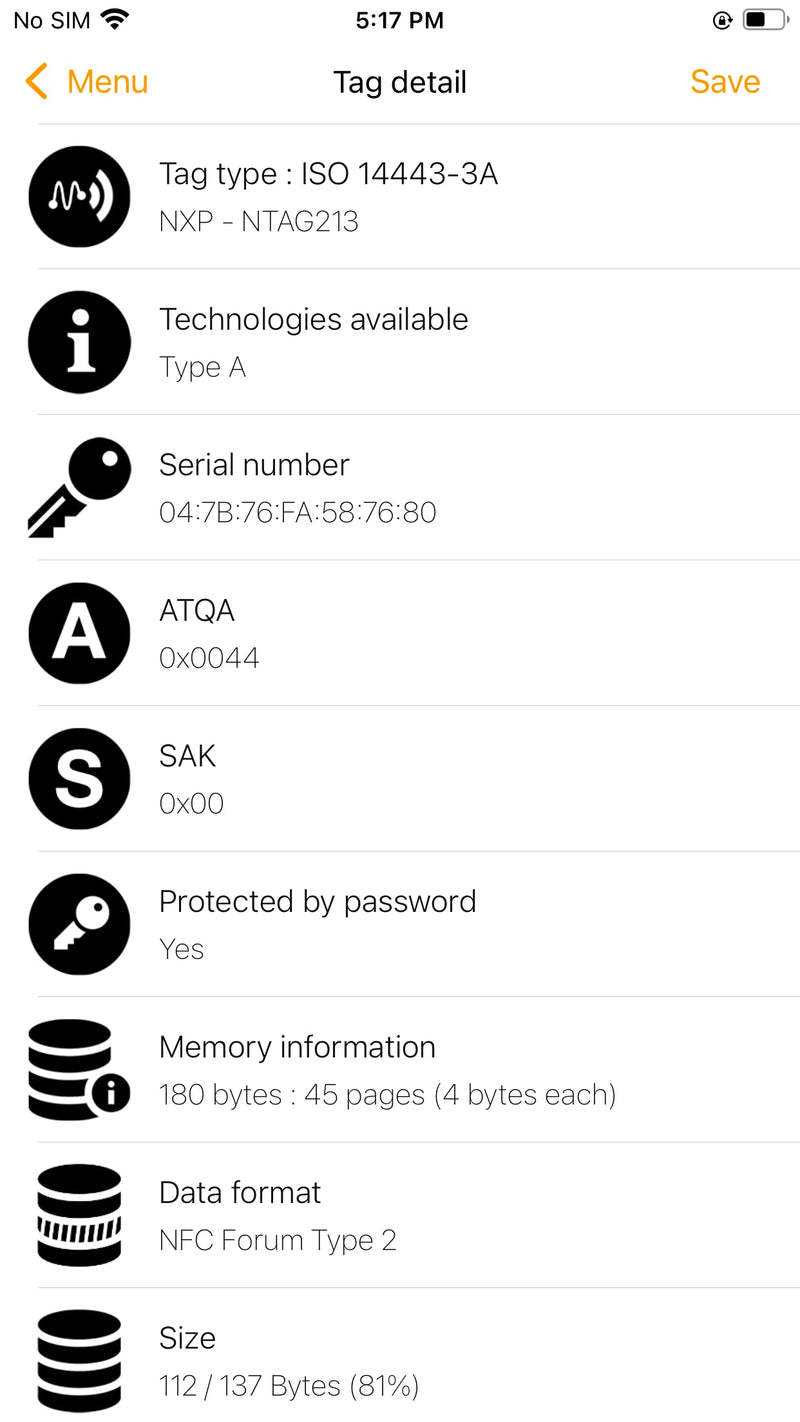The height and width of the screenshot is (1422, 800).
Task: Select the NFC Forum Type 2 data format
Action: [278, 1241]
